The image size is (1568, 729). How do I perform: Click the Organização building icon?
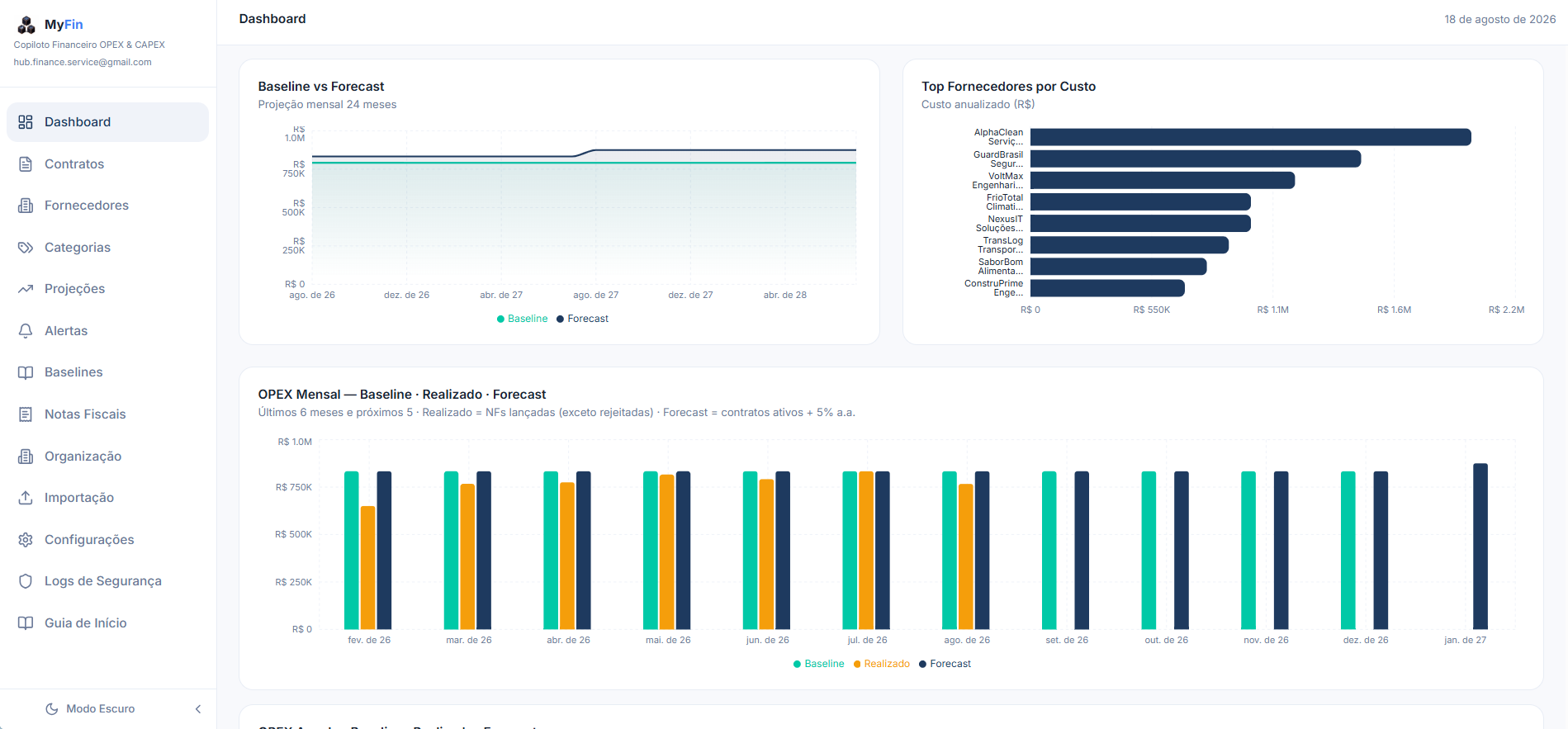[26, 457]
